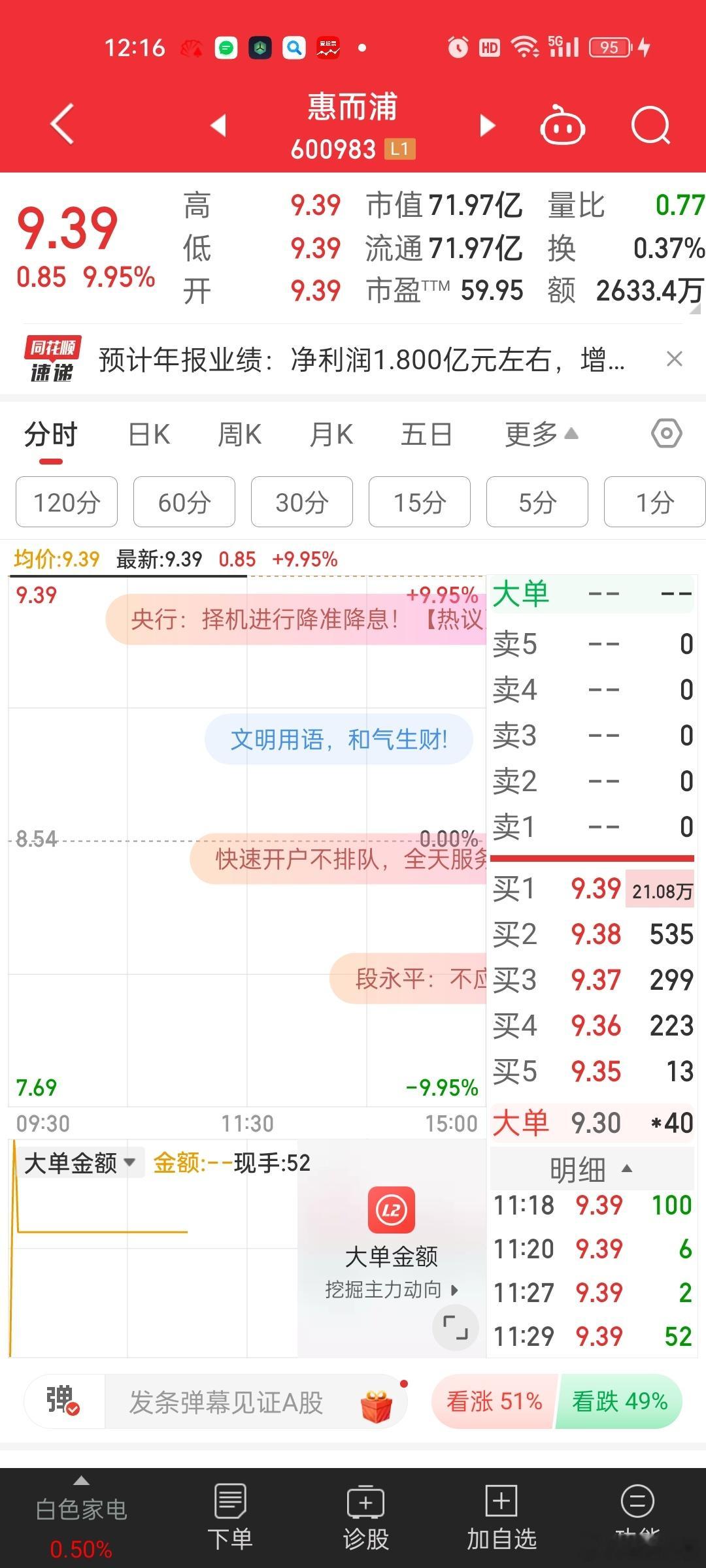The height and width of the screenshot is (1568, 706).
Task: Tap the 大单 9.30 *40 row
Action: tap(592, 1122)
